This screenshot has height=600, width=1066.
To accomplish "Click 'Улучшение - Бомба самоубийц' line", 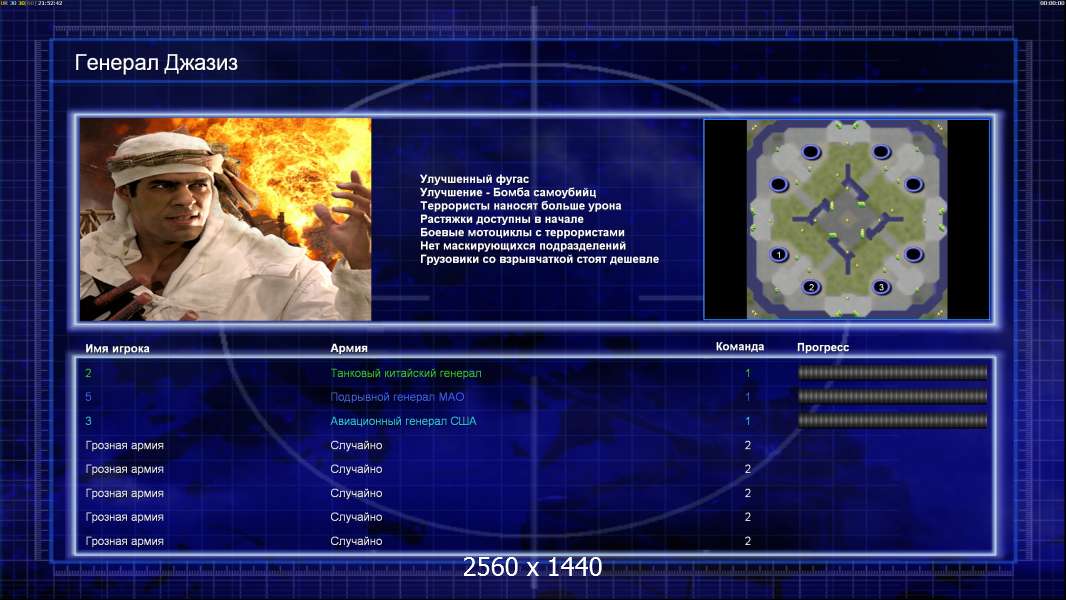I will (508, 192).
